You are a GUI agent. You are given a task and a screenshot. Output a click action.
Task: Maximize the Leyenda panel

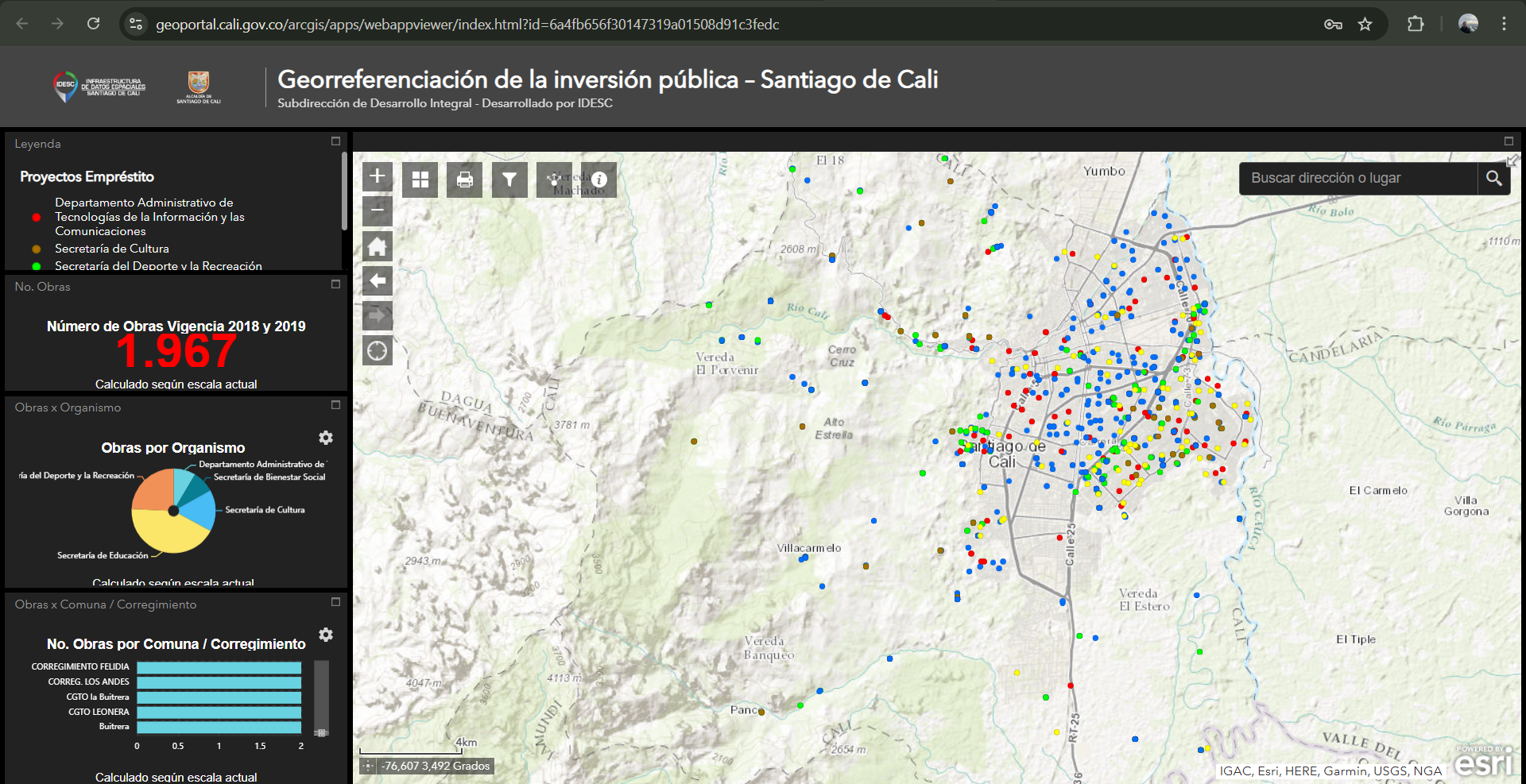coord(335,141)
